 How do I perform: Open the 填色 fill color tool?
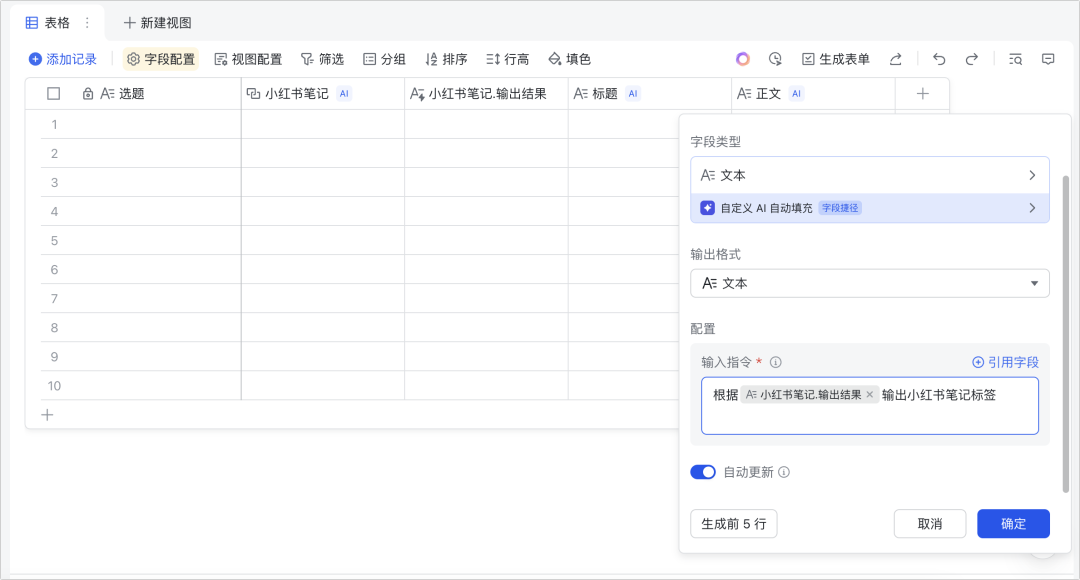(570, 59)
